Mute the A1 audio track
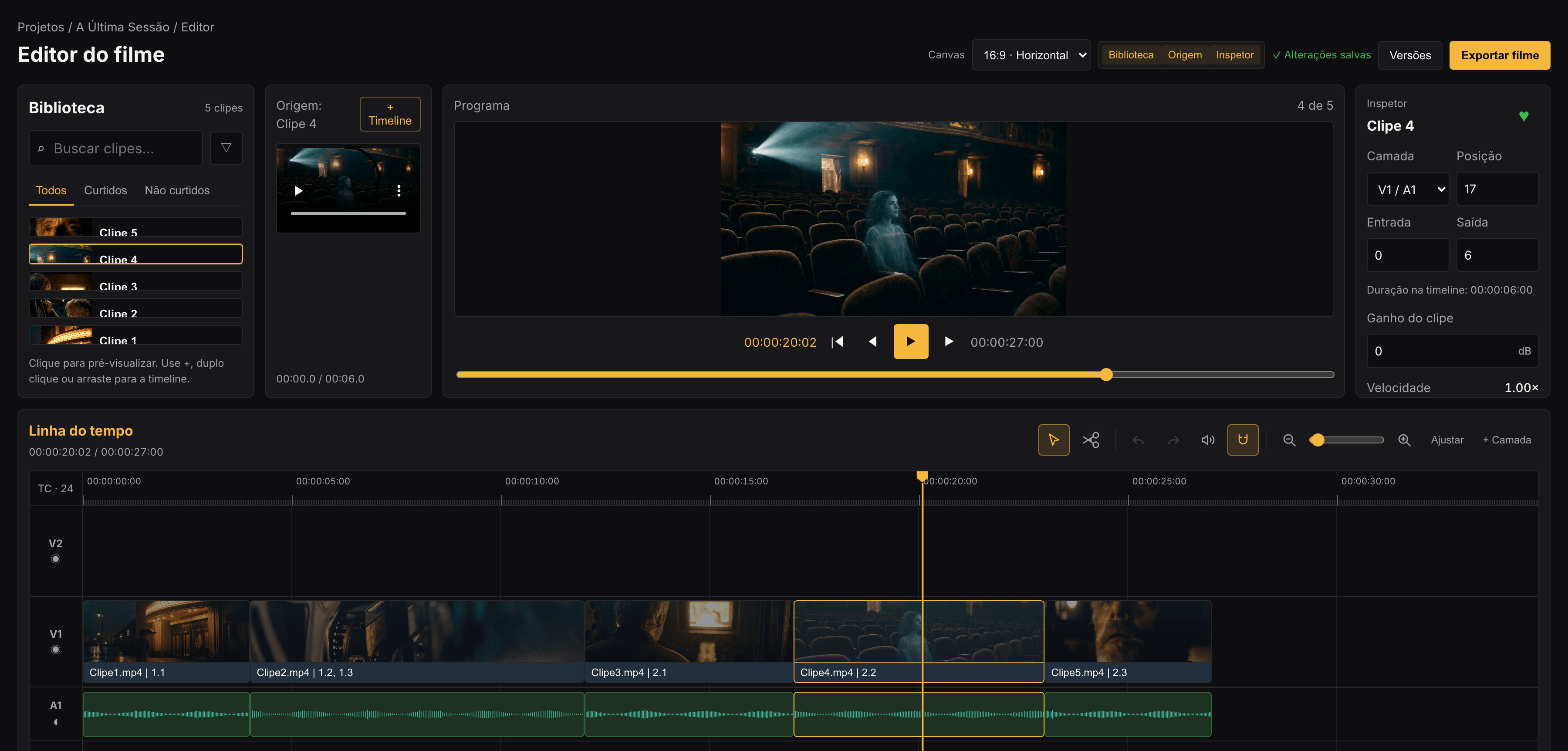1568x751 pixels. [x=55, y=722]
